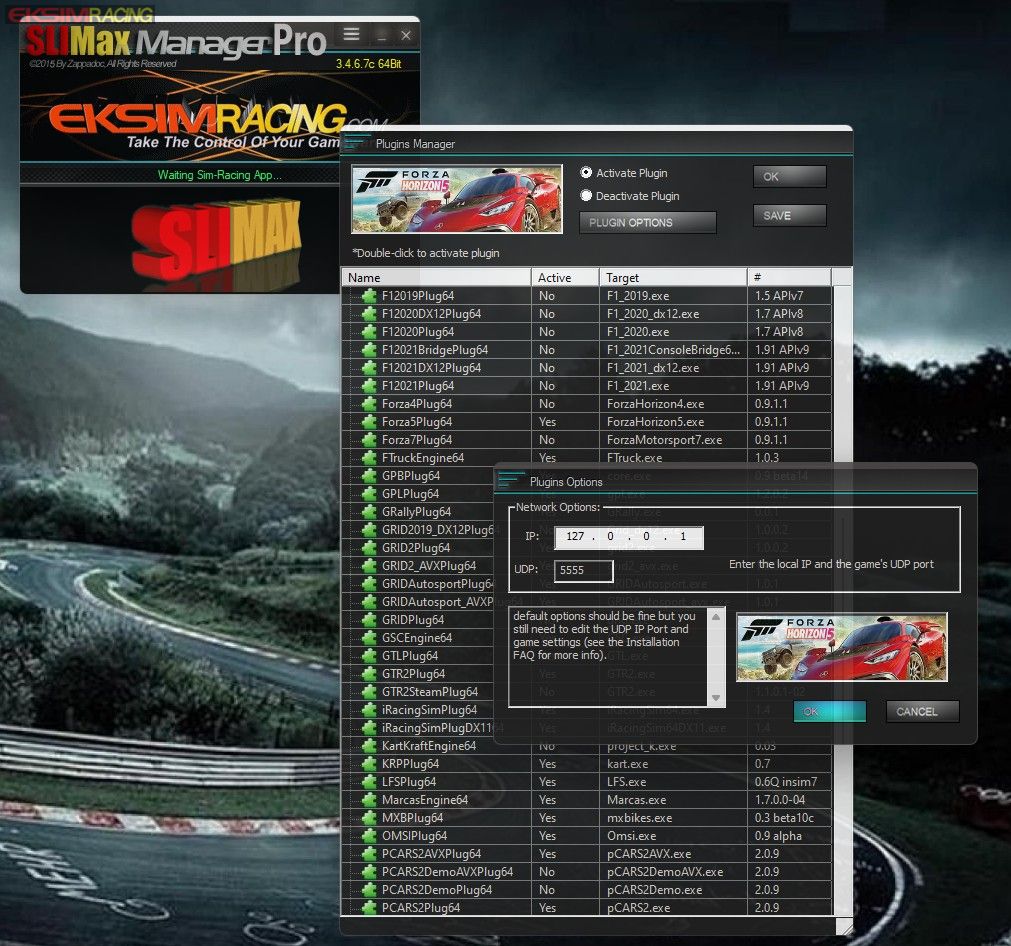Select the PCARS2AVXPlug64 row

[x=586, y=854]
